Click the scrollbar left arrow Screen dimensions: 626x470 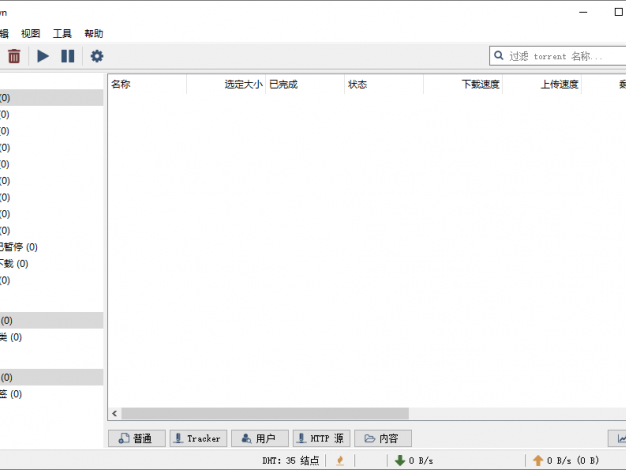(115, 413)
